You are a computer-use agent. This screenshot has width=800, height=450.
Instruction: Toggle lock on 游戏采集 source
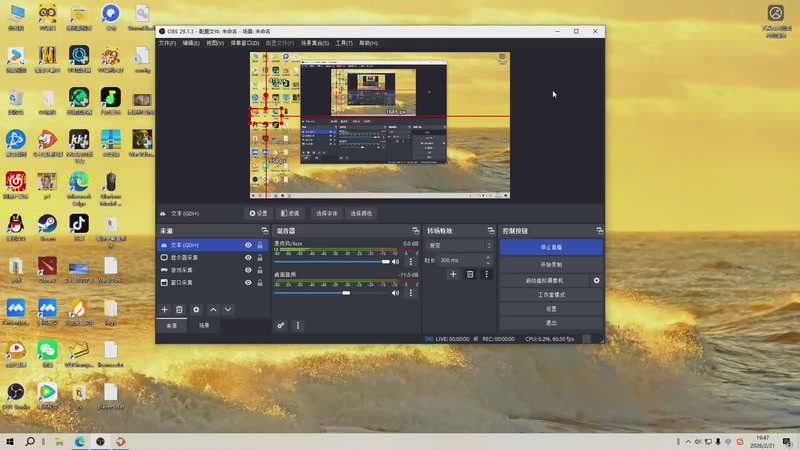260,270
